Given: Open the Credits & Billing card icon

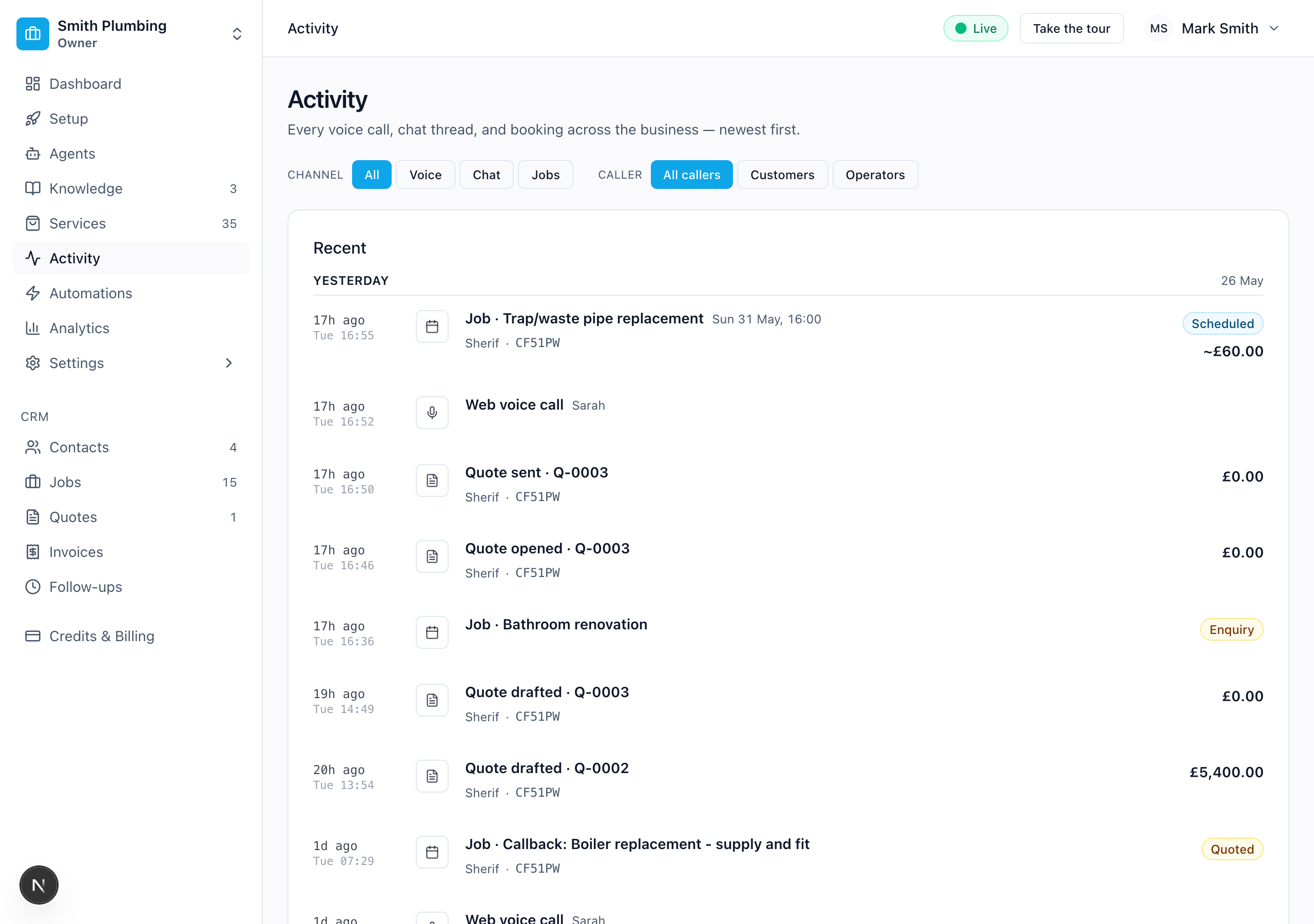Looking at the screenshot, I should [x=33, y=636].
